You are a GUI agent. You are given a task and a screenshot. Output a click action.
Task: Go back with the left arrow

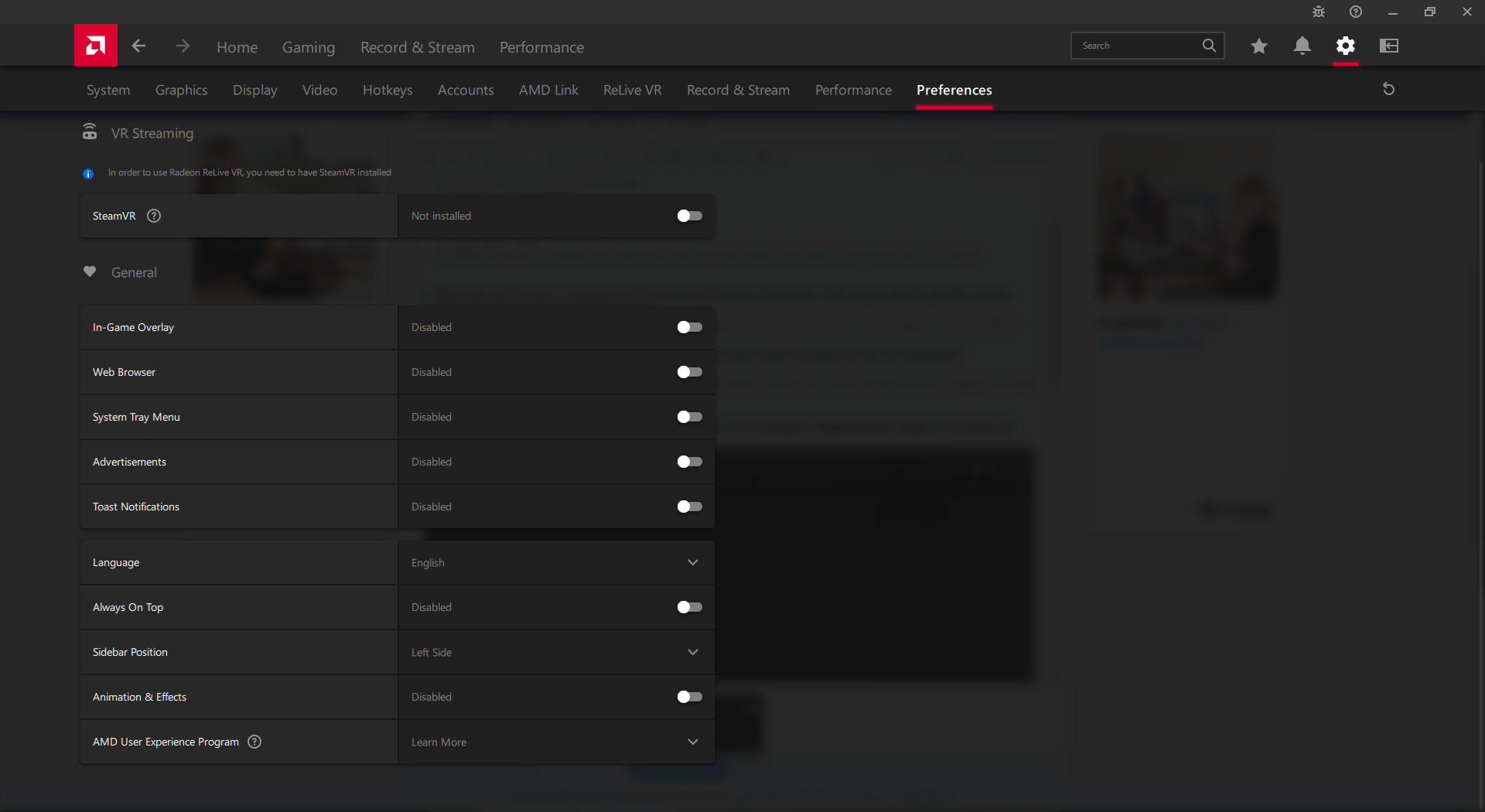click(x=138, y=46)
